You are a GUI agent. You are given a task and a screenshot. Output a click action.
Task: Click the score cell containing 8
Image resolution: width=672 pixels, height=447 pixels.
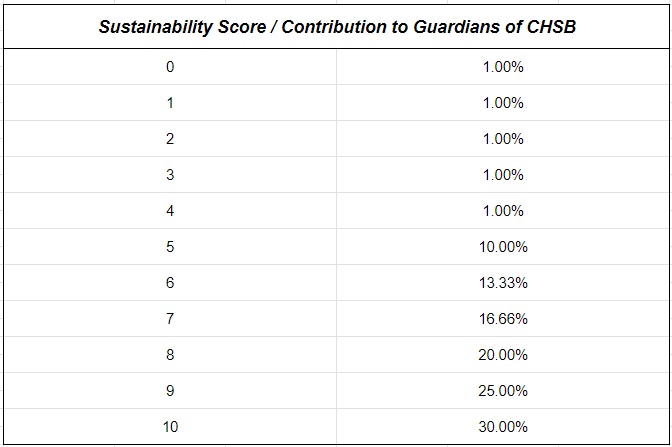click(170, 355)
